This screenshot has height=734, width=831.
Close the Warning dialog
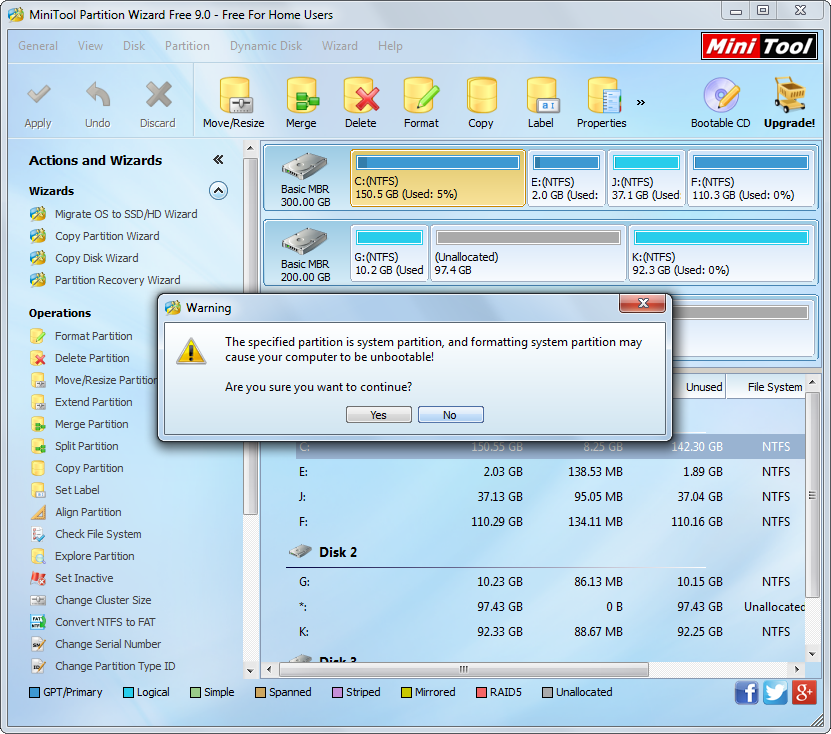(x=643, y=303)
